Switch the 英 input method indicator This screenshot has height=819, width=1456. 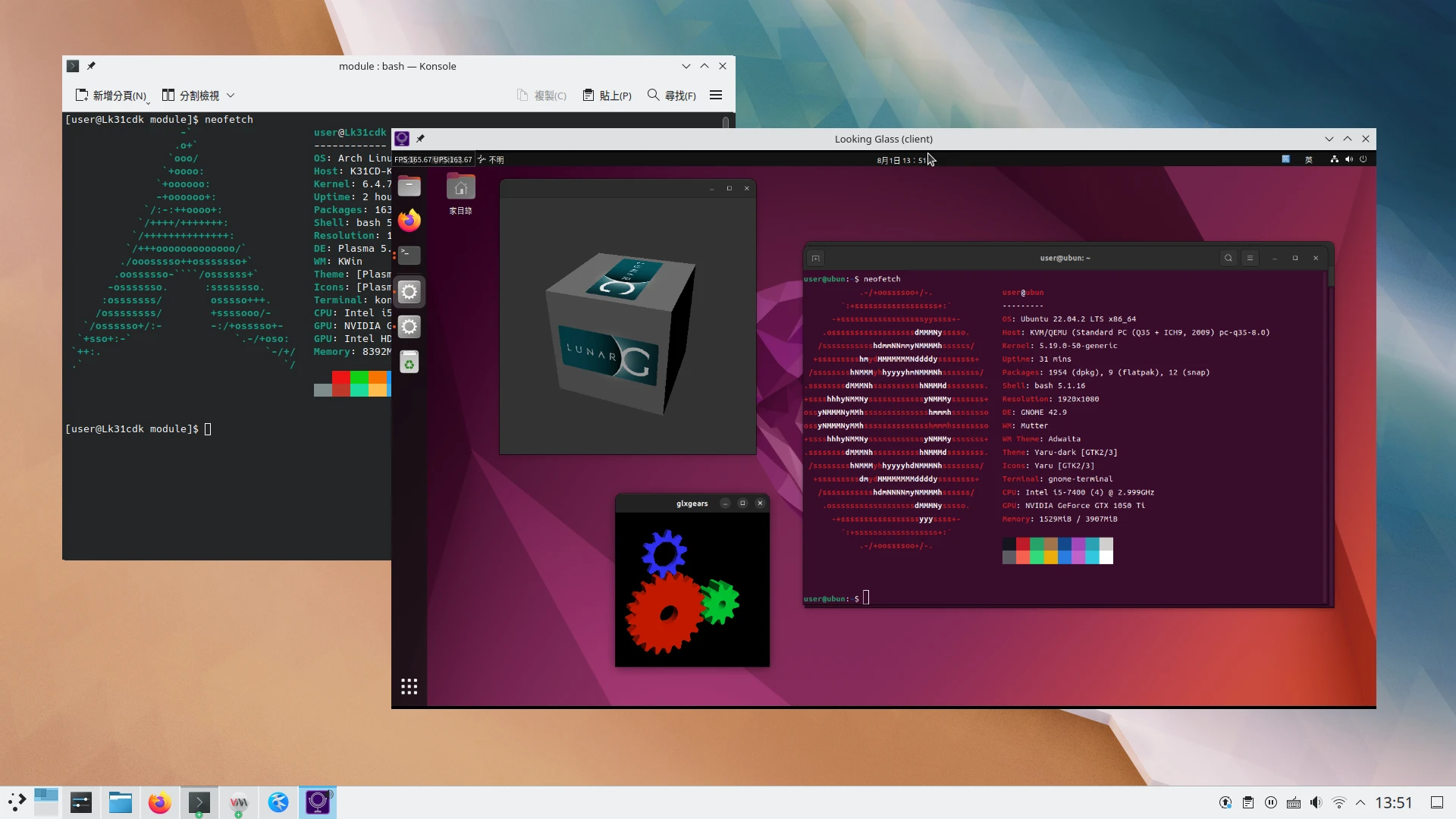coord(1309,159)
